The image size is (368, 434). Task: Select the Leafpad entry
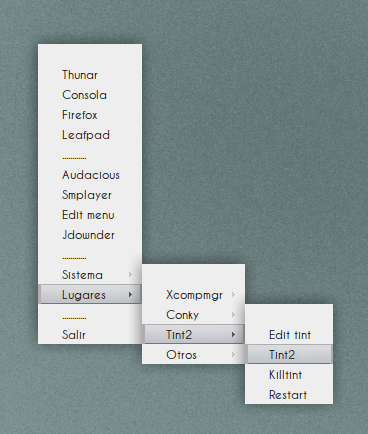(x=90, y=135)
